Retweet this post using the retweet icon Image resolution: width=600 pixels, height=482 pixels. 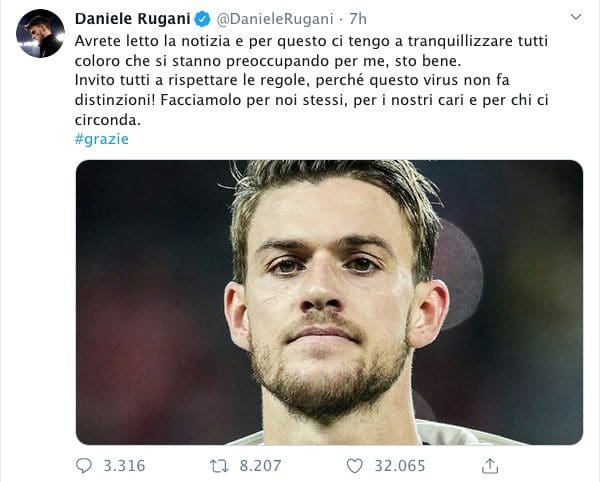219,466
